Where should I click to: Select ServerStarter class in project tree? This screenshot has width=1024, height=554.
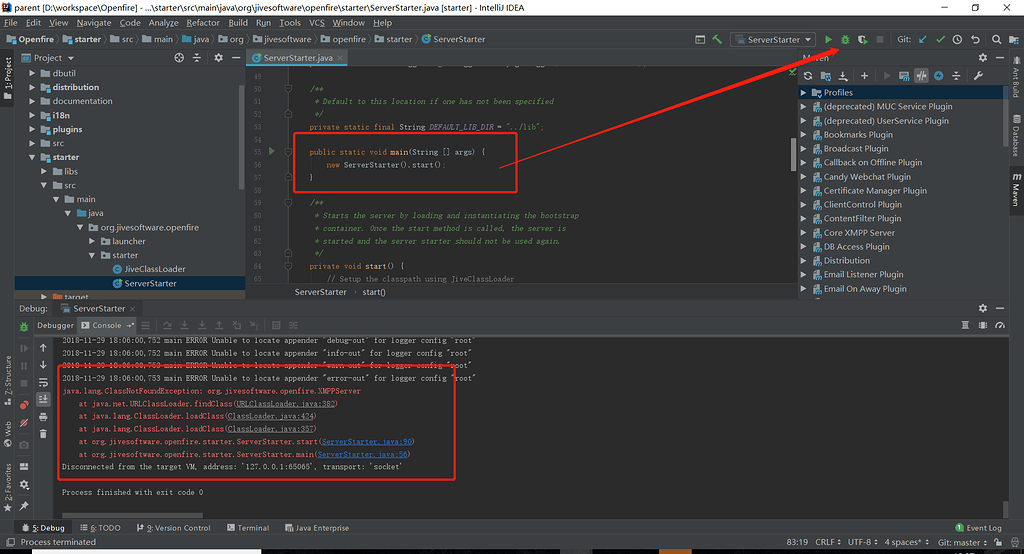[x=150, y=284]
